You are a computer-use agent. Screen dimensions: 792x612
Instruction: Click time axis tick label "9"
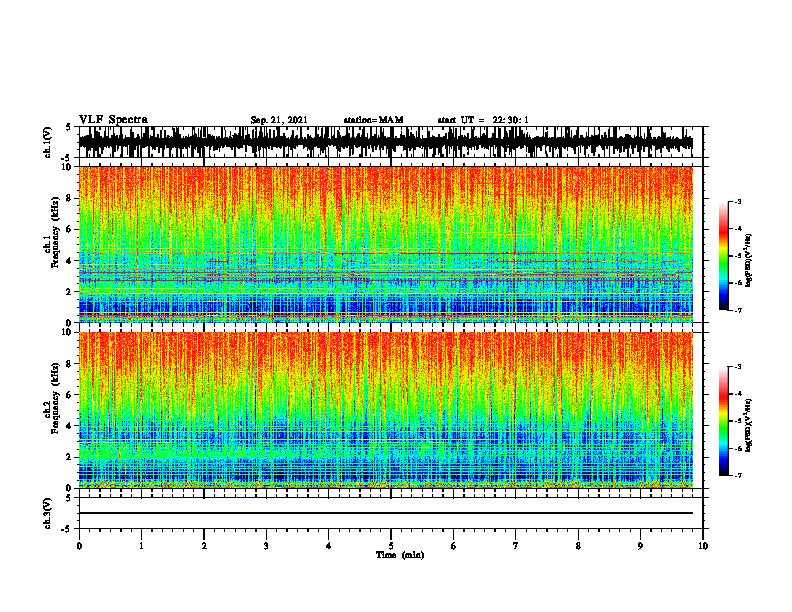640,546
